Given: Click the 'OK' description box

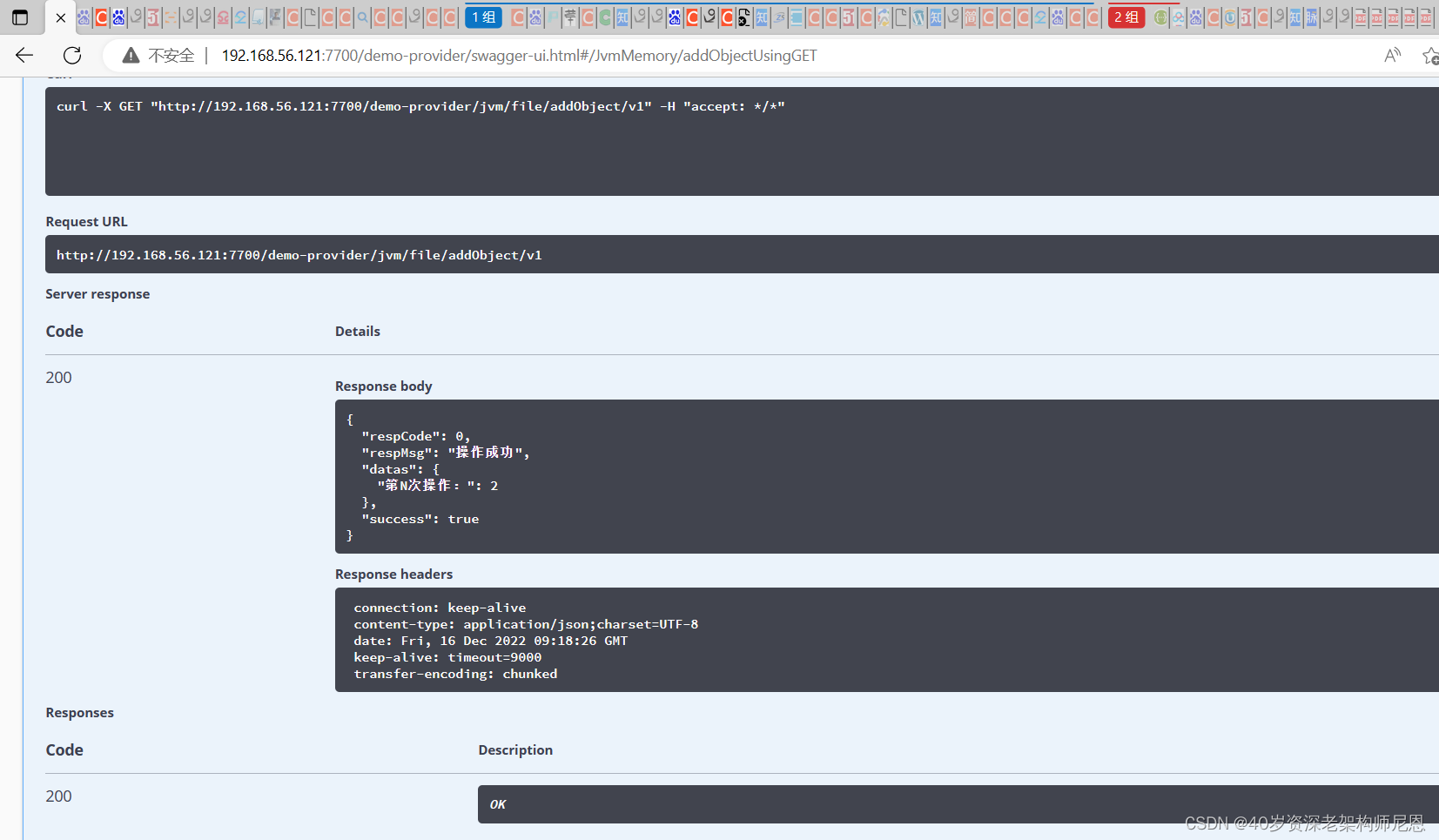Looking at the screenshot, I should (x=958, y=804).
